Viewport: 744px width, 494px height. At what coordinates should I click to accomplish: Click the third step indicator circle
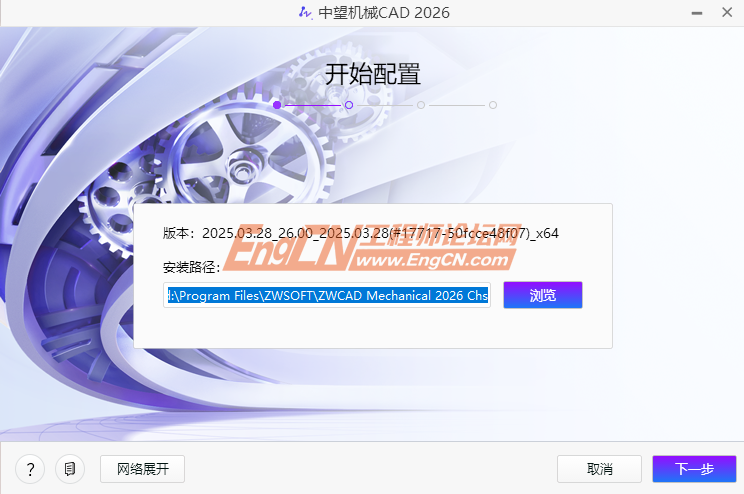[x=421, y=105]
